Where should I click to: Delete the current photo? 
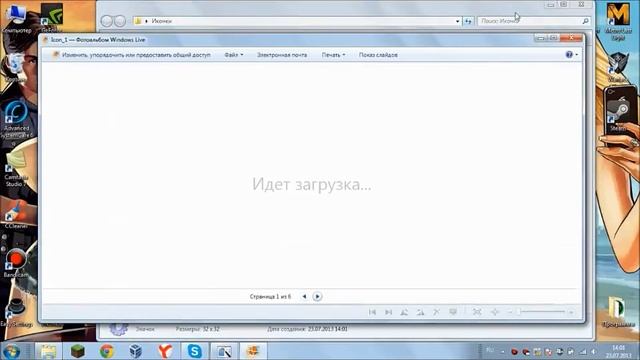click(x=436, y=312)
